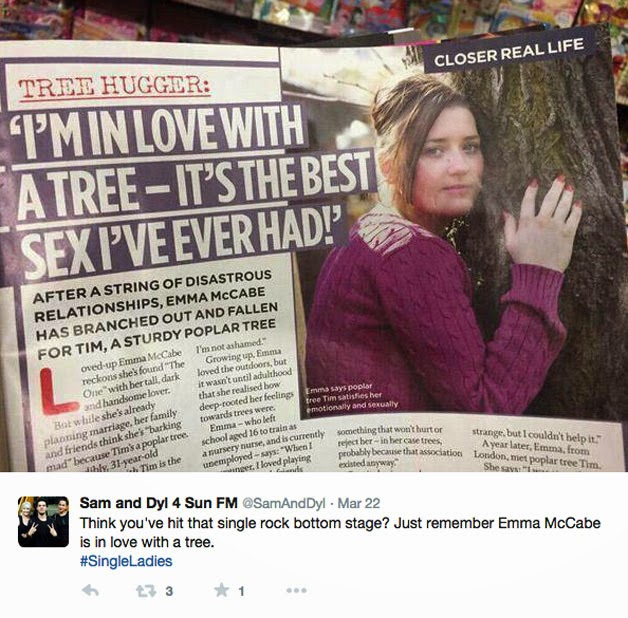Click the photo caption about poplar tree Tim
628x618 pixels.
352,398
